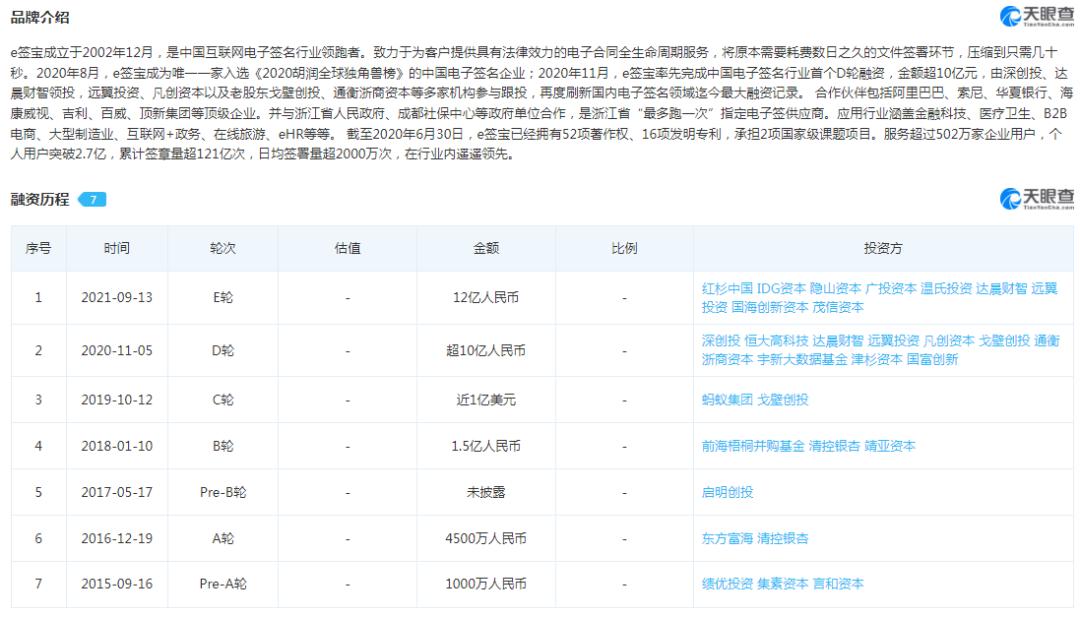Select the 未披露 amount cell
This screenshot has width=1080, height=617.
(486, 492)
